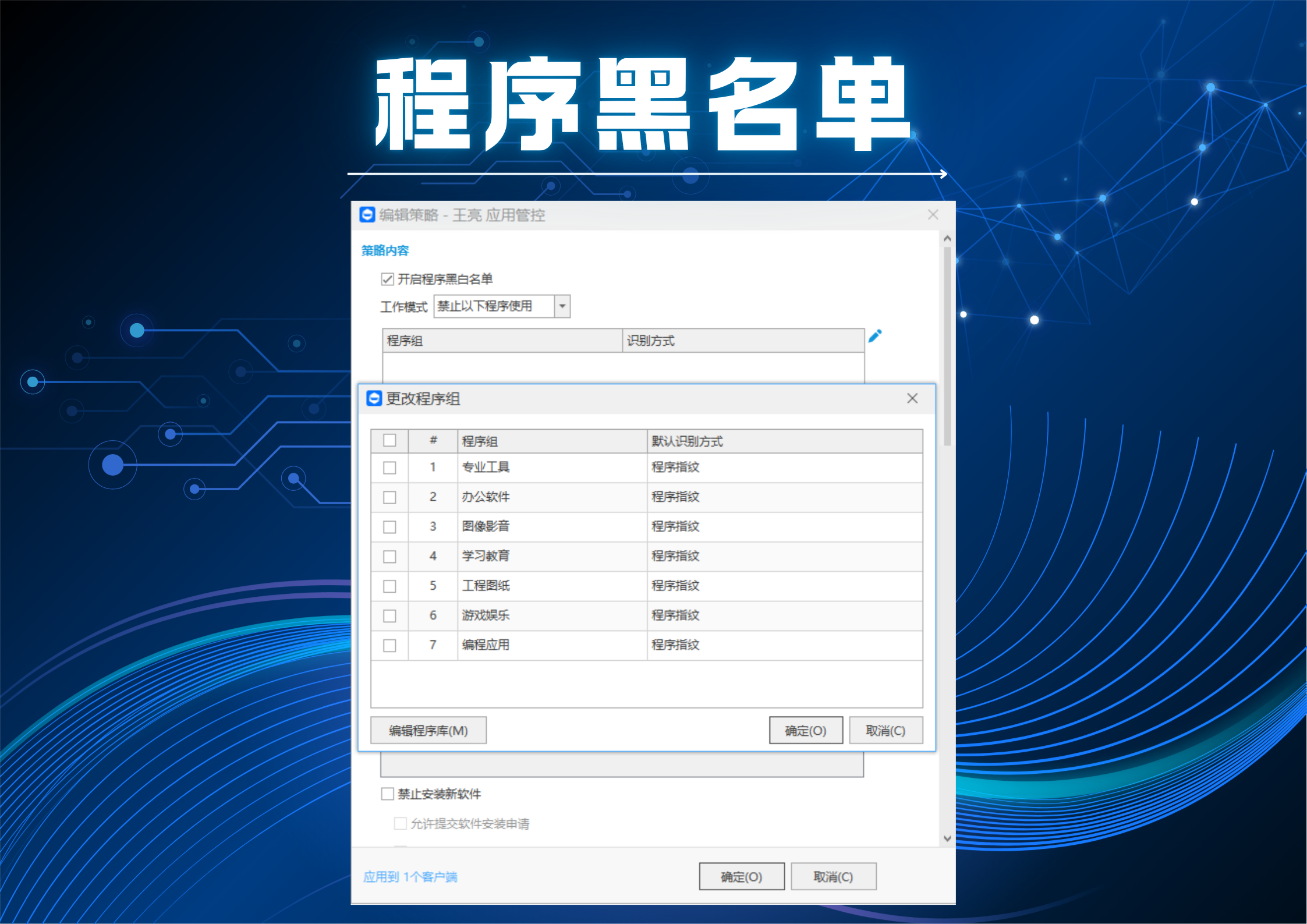Click the 策略内容 section heading

point(385,251)
